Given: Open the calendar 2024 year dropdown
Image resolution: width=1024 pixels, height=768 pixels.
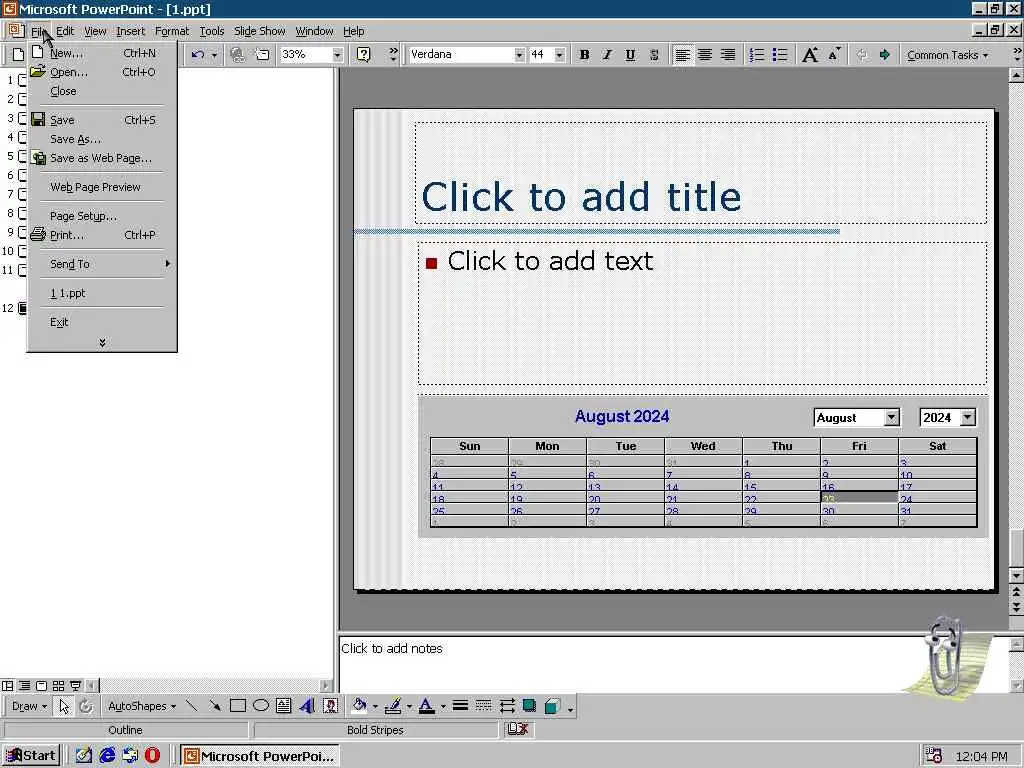Looking at the screenshot, I should (968, 417).
